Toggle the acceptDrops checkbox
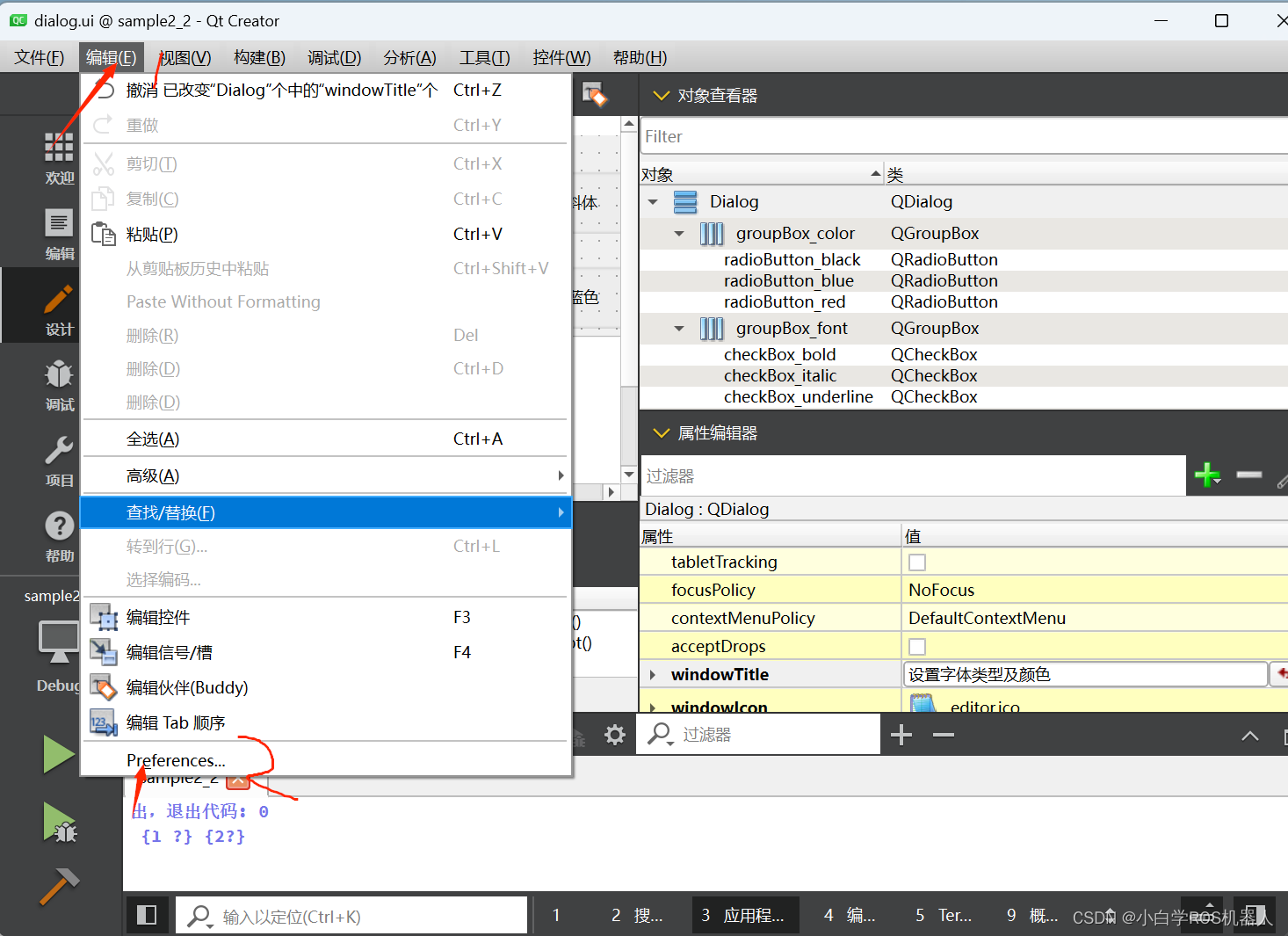 [917, 647]
